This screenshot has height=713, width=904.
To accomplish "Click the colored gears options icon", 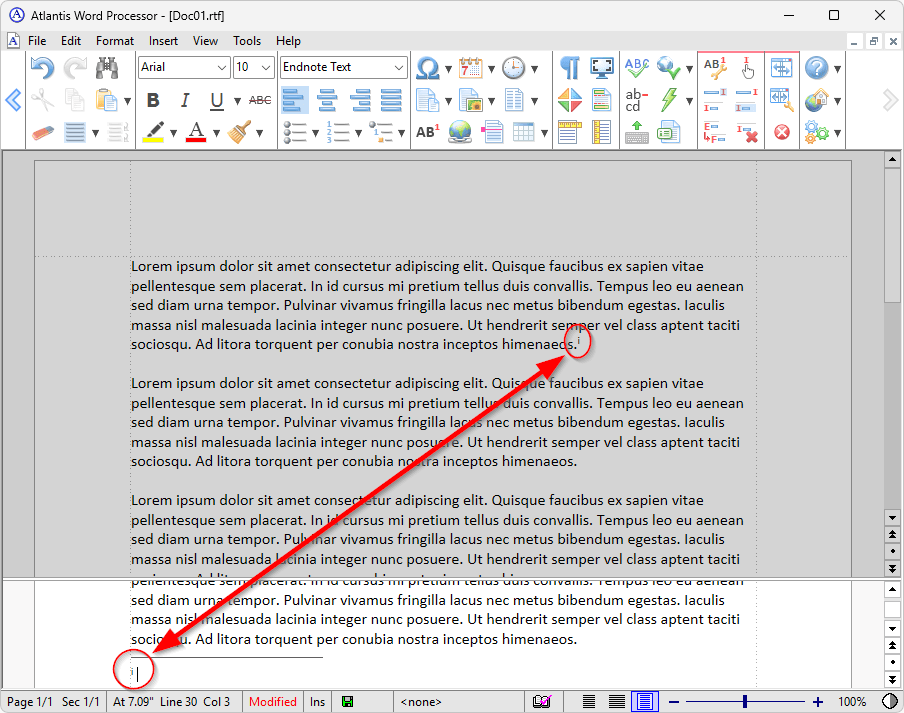I will tap(816, 133).
